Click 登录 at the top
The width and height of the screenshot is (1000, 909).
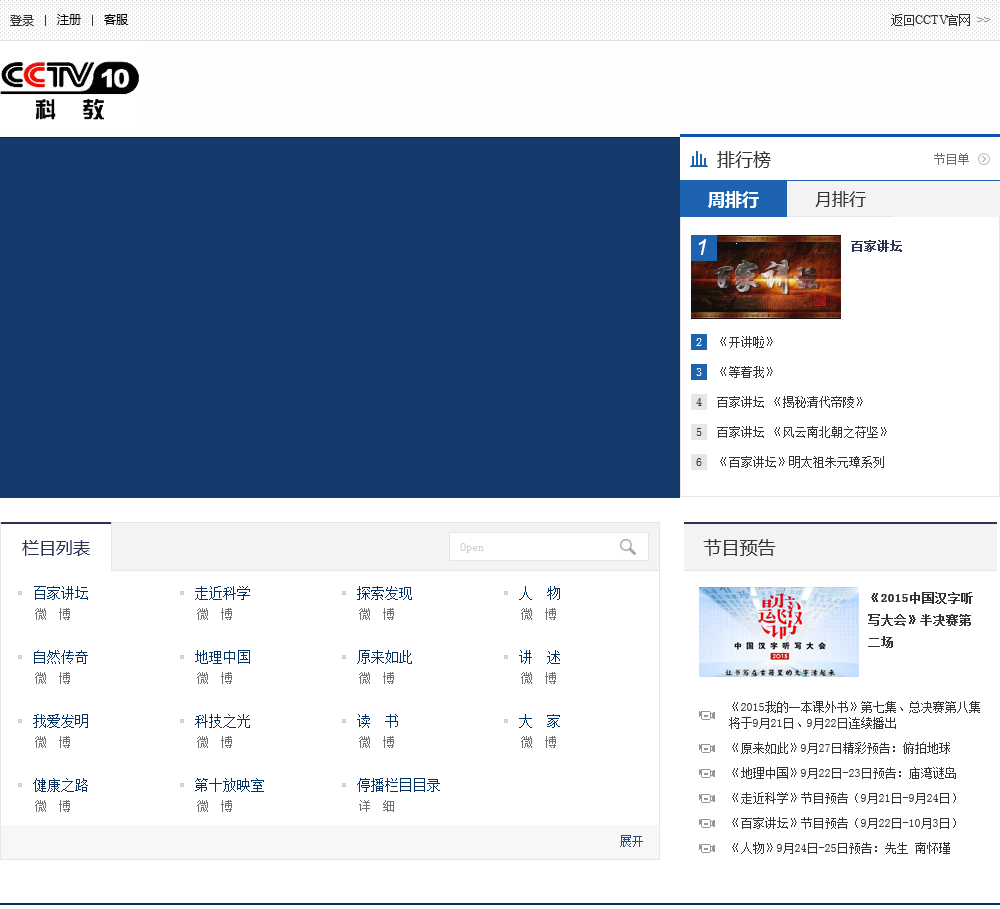click(22, 20)
